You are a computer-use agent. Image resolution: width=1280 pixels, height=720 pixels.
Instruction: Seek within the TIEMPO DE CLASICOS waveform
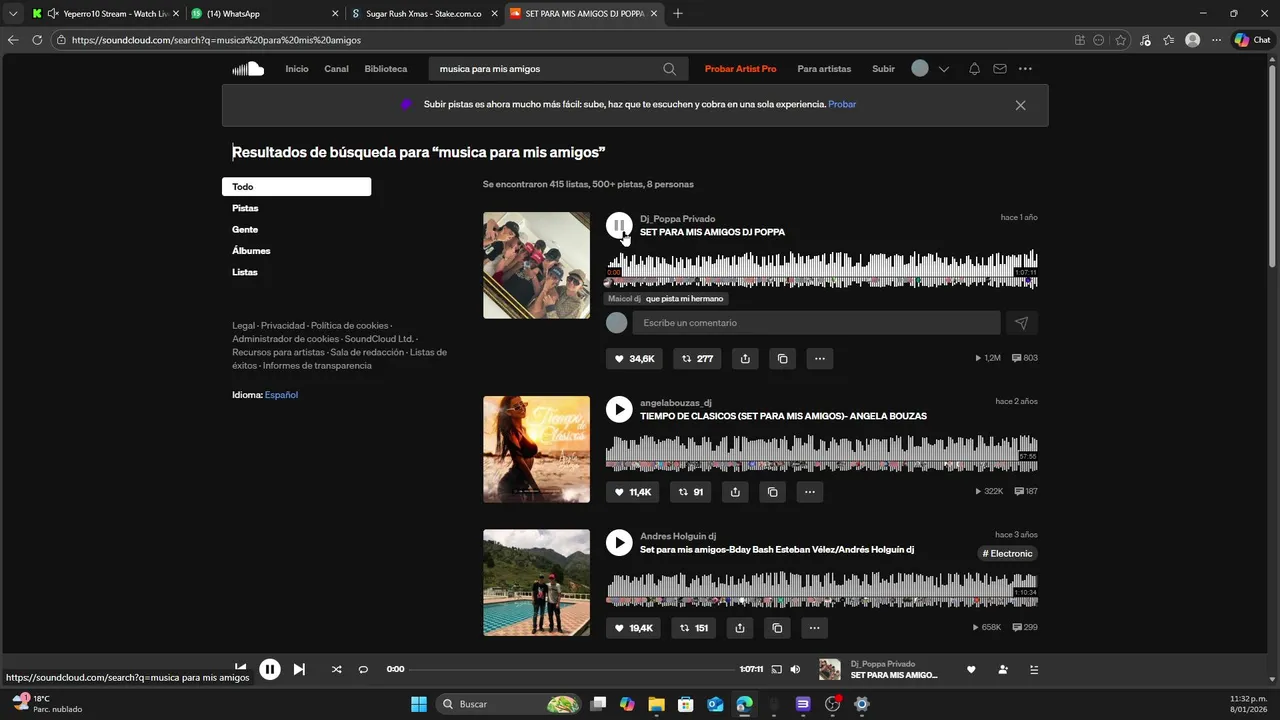[x=821, y=453]
